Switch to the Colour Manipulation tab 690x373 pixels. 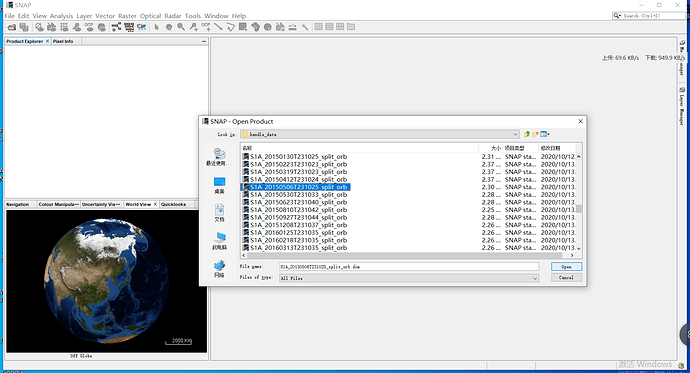pyautogui.click(x=58, y=205)
